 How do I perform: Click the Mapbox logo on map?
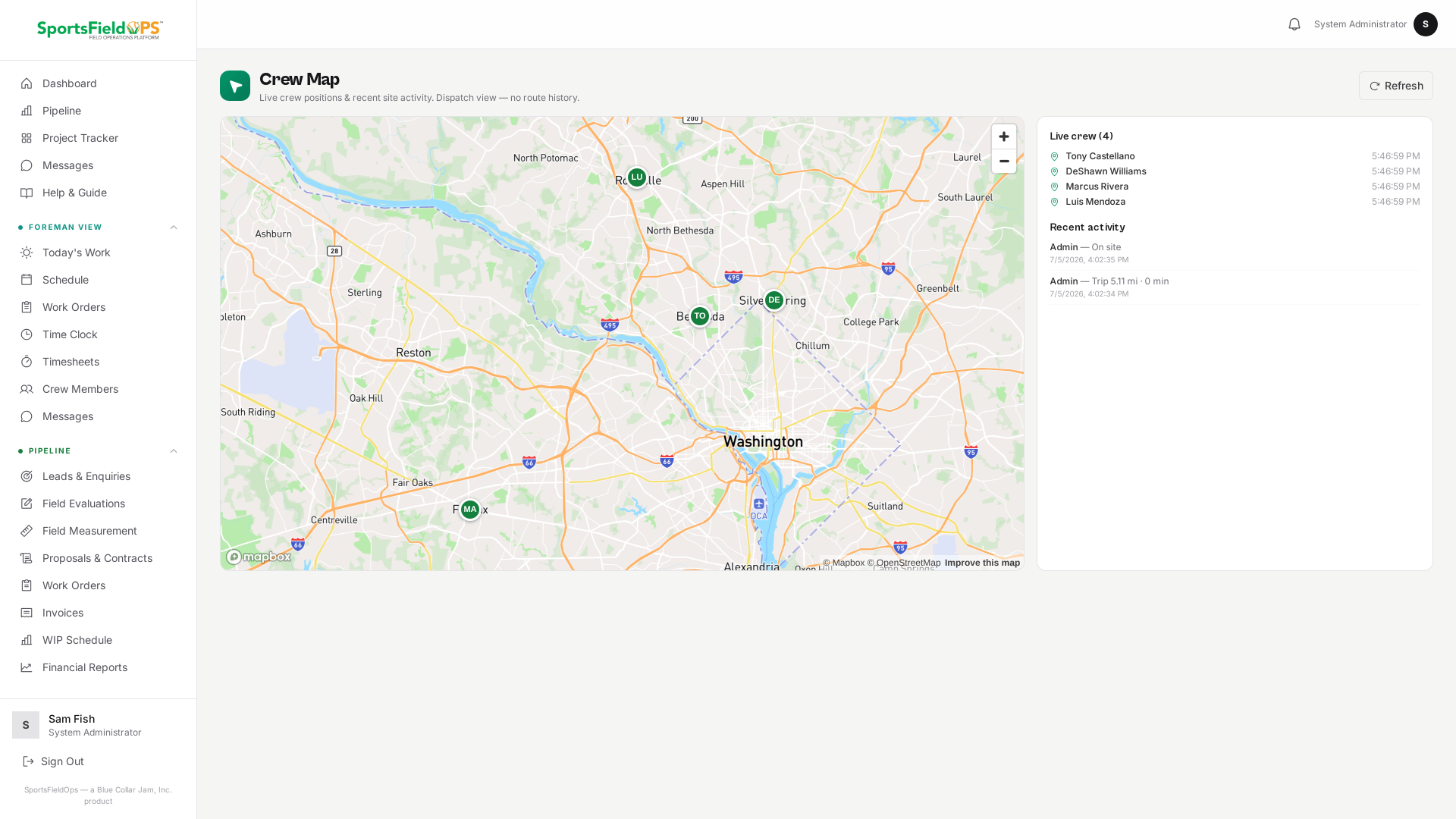click(x=259, y=557)
